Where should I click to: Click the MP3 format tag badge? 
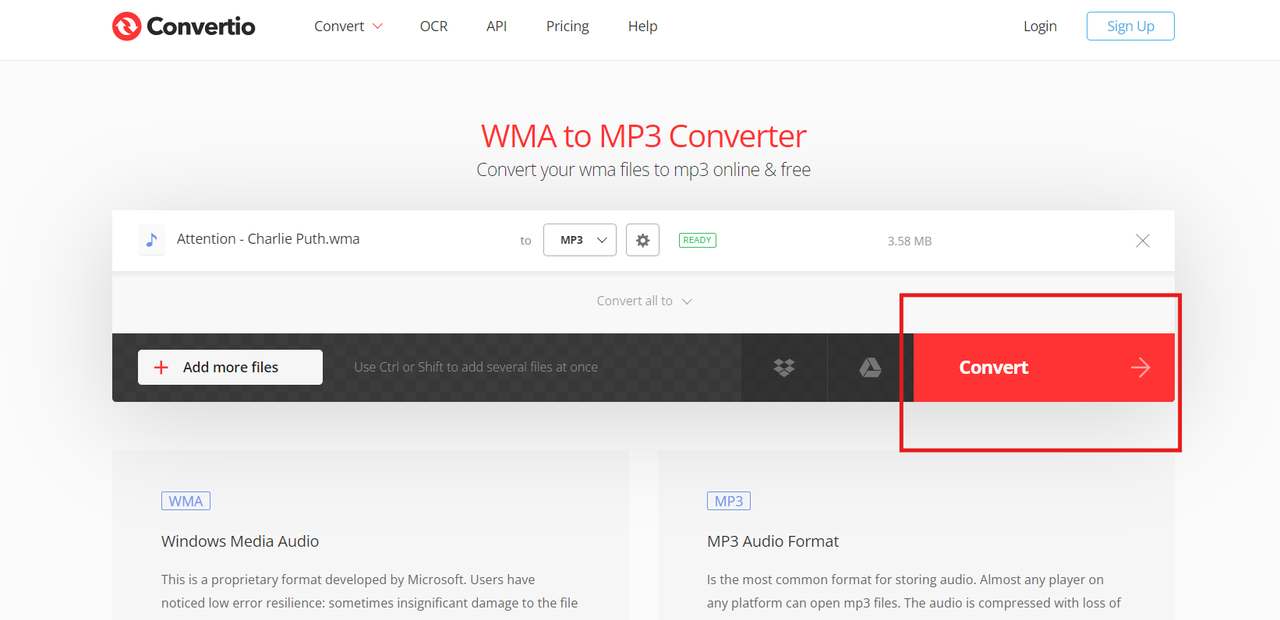(x=729, y=501)
